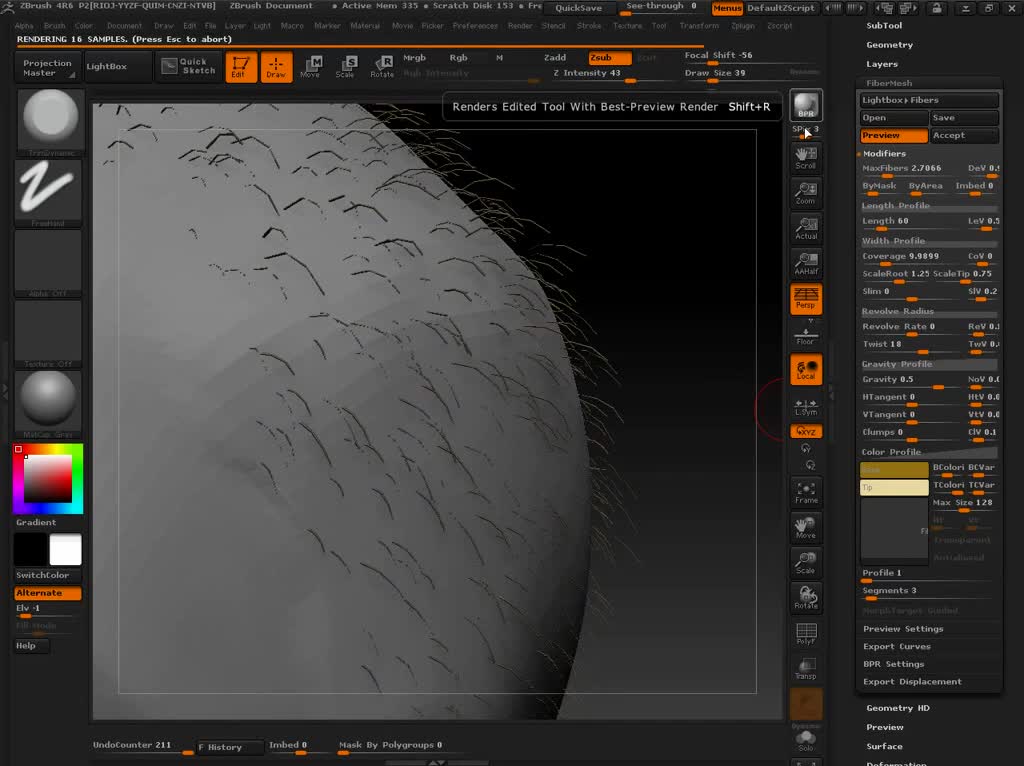Click the BPR render button

click(806, 105)
